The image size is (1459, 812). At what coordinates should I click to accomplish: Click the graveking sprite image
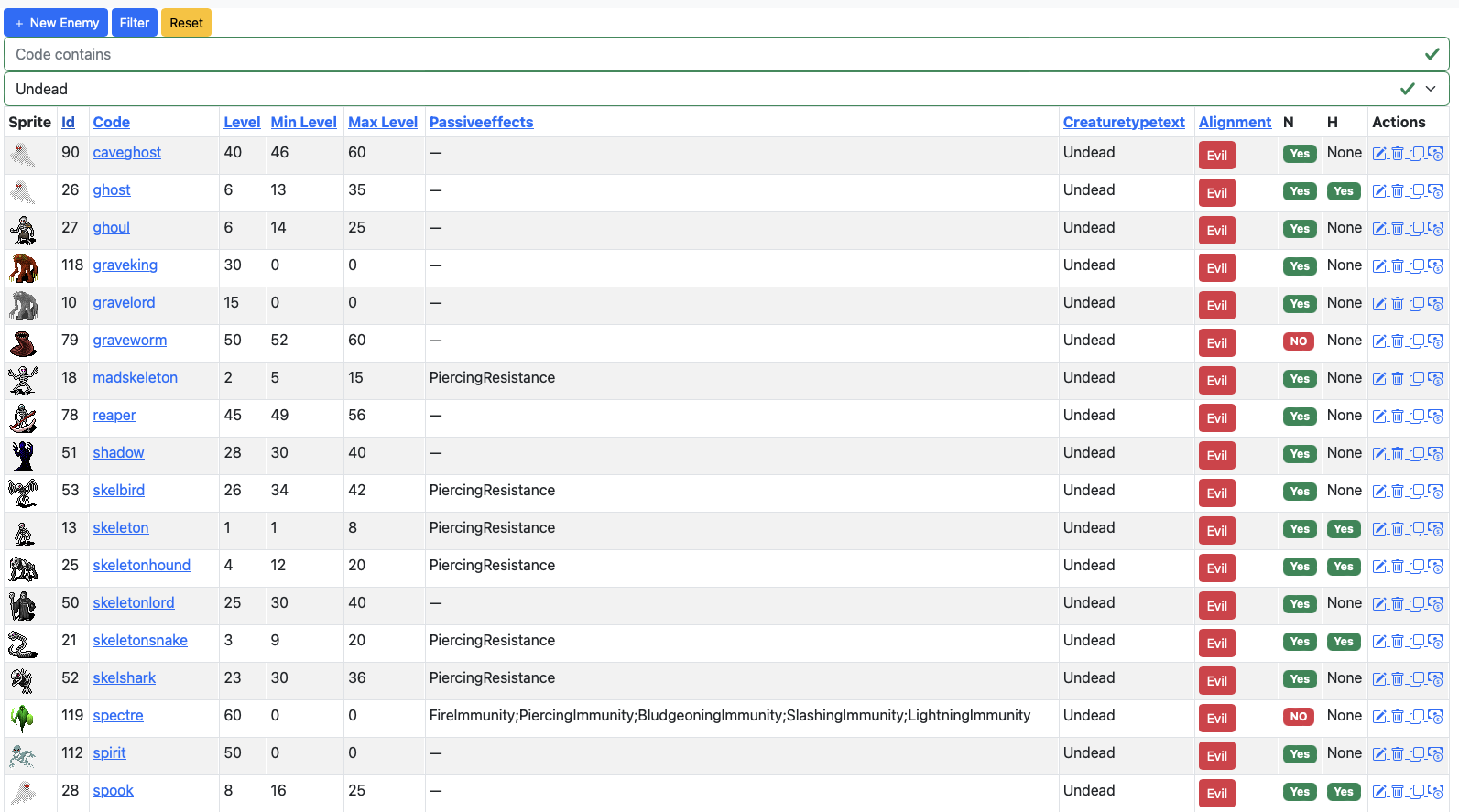(23, 268)
